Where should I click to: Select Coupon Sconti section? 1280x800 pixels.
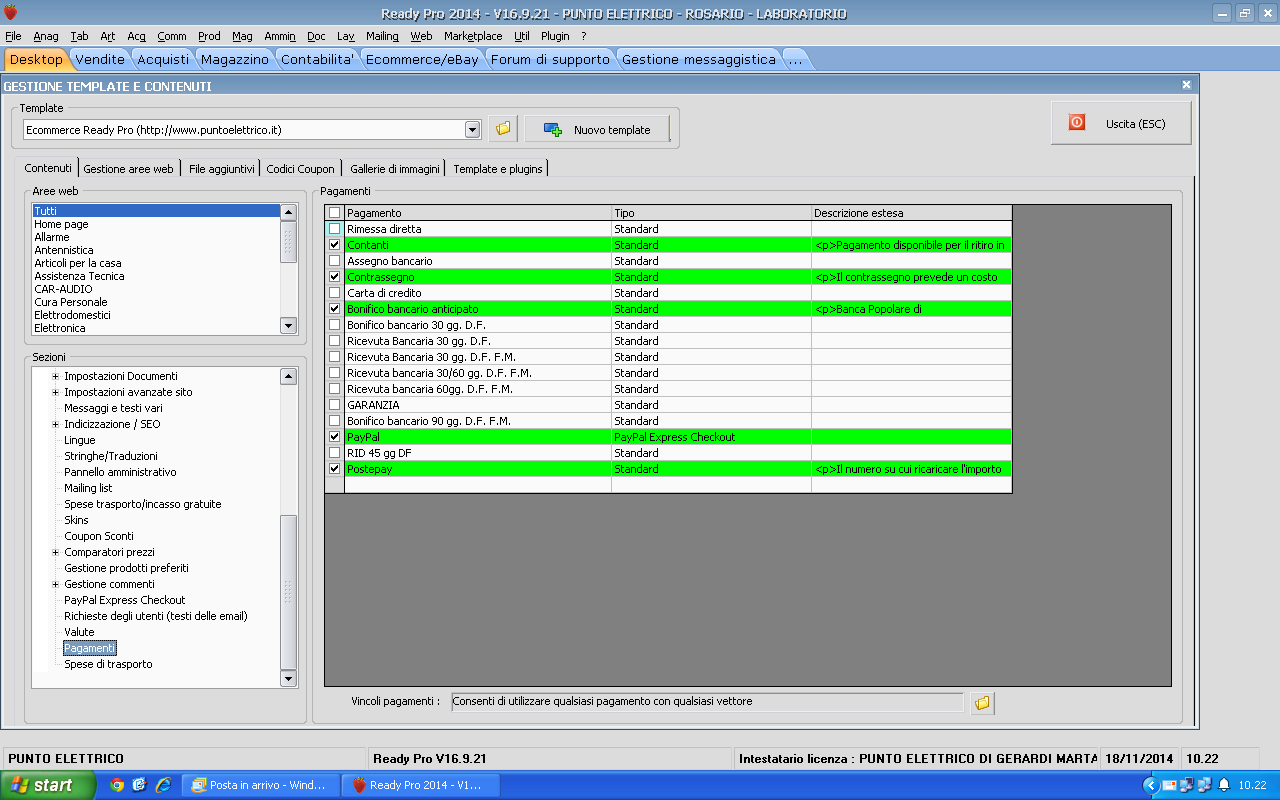[99, 536]
